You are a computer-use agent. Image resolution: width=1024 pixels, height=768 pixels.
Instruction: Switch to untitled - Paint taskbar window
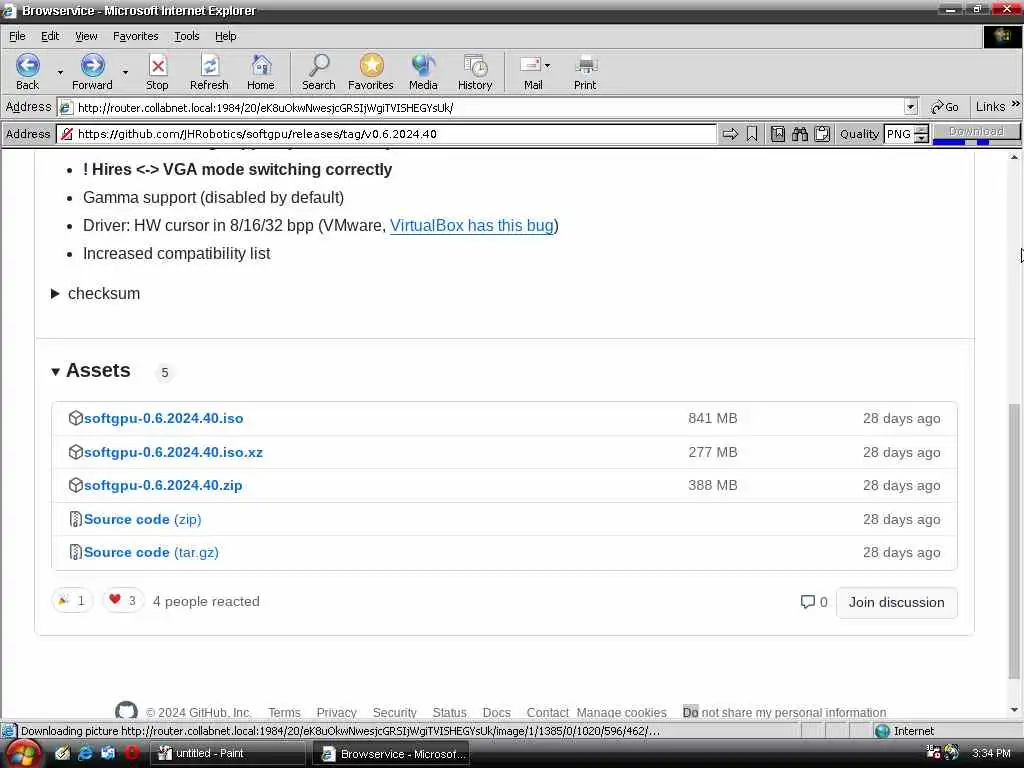point(227,753)
